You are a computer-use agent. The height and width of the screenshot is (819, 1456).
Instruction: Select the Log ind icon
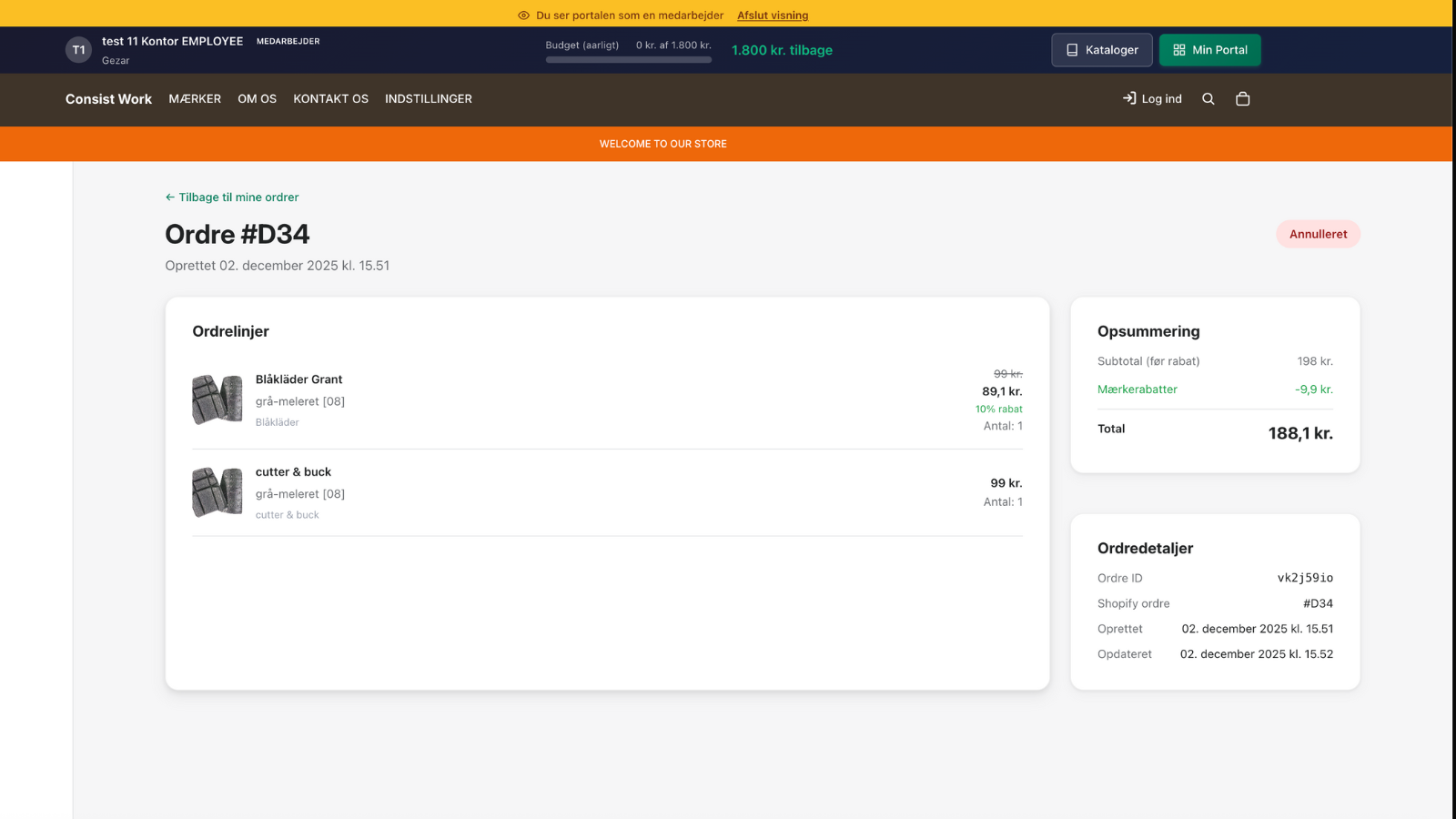point(1129,97)
